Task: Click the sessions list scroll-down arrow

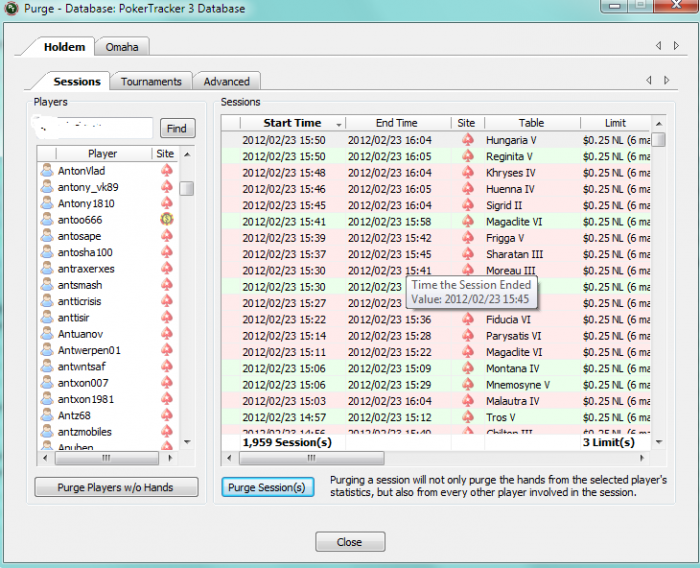Action: [659, 442]
